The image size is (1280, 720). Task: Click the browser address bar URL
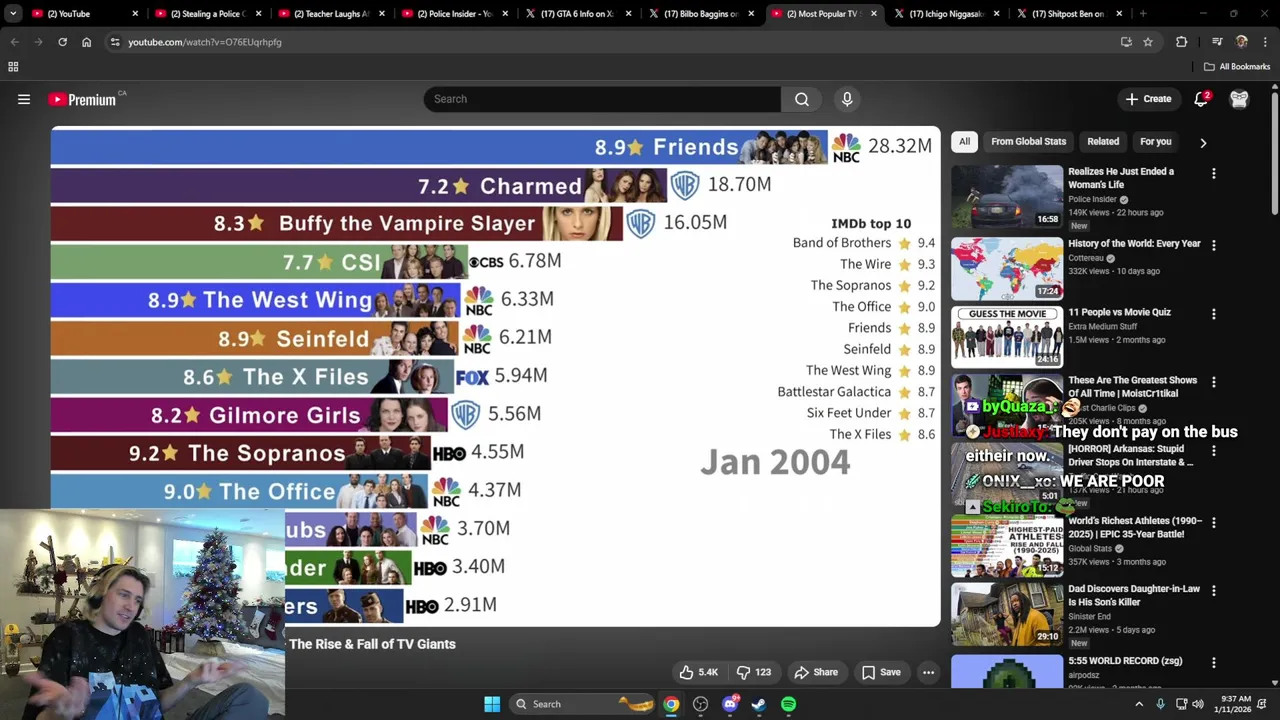[x=204, y=42]
